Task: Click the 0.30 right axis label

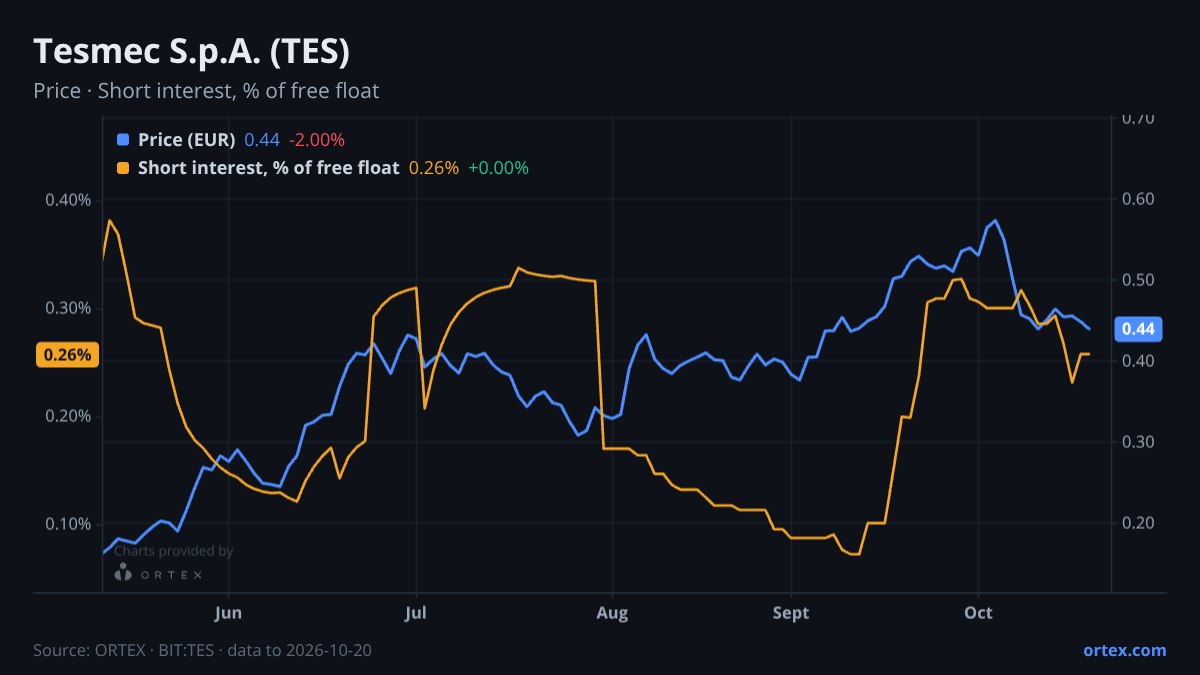Action: (1138, 442)
